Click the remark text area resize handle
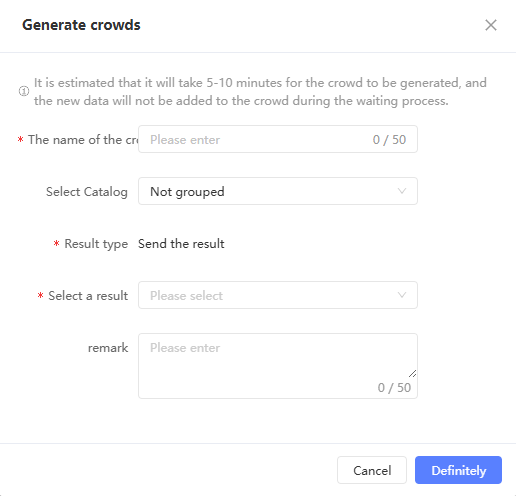The height and width of the screenshot is (496, 516). [412, 373]
